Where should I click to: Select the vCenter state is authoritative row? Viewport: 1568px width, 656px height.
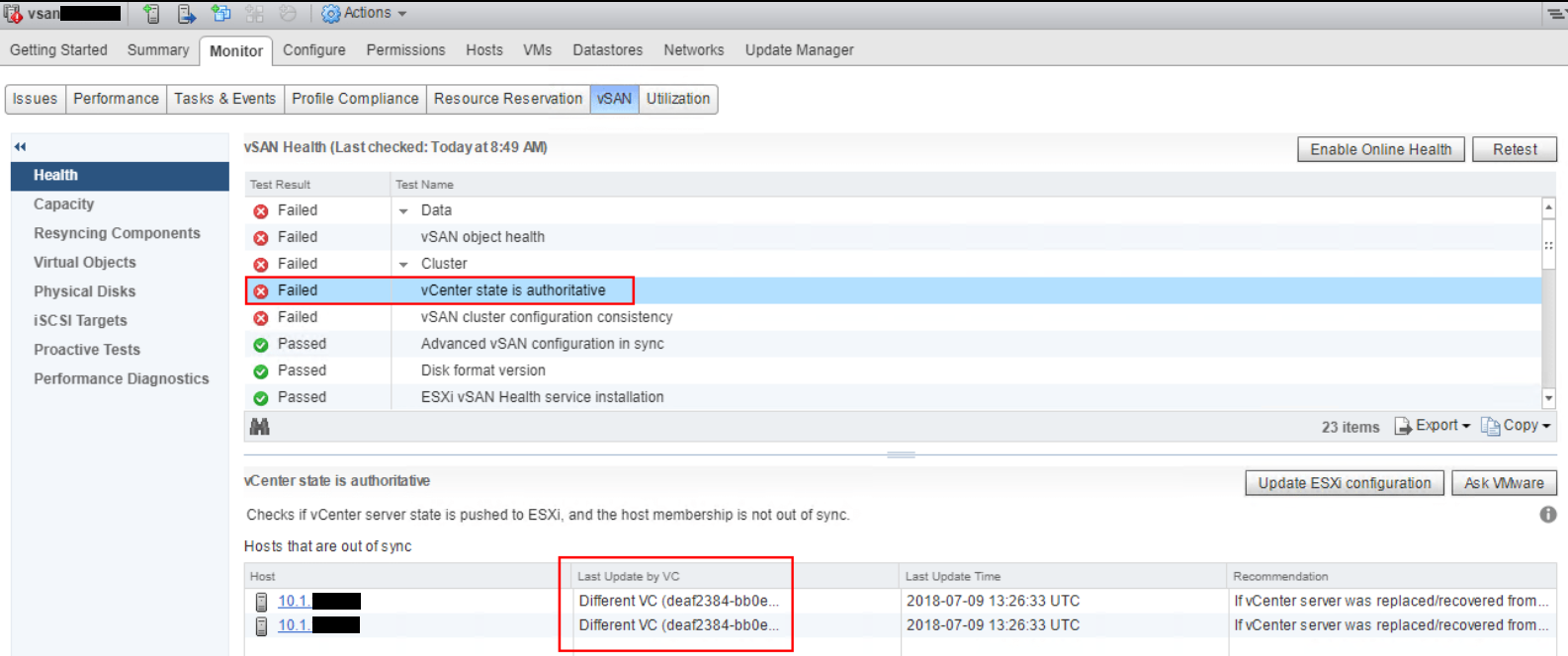coord(893,290)
